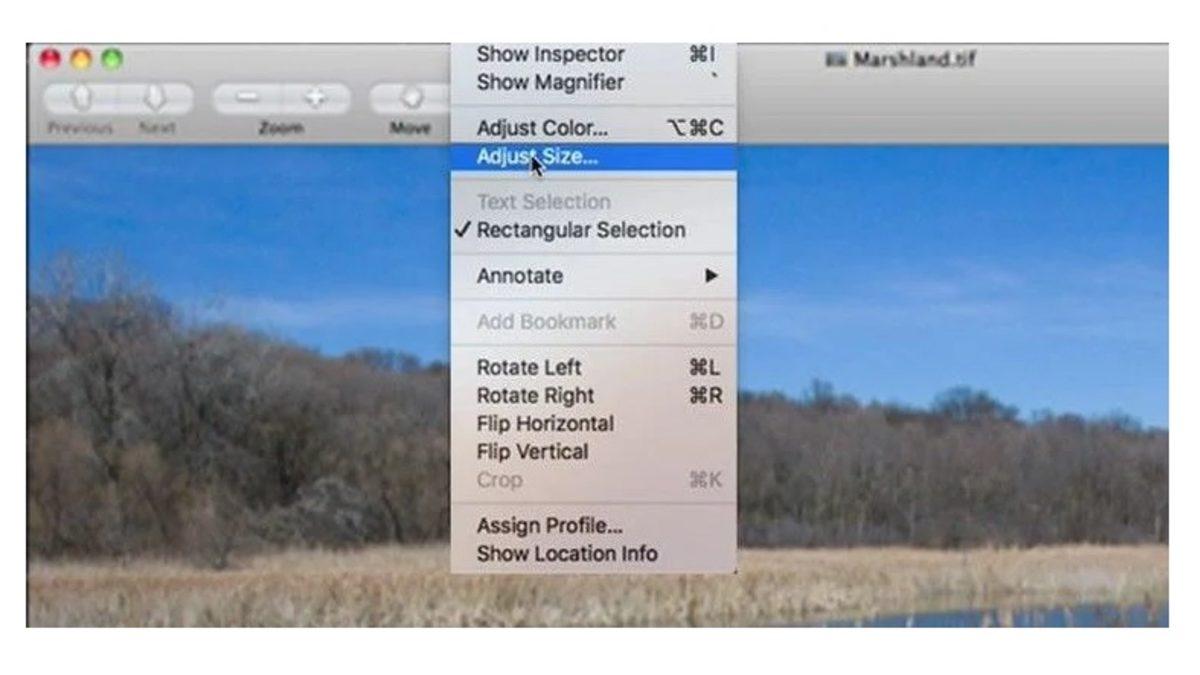
Task: Click the Next arrow toolbar button
Action: tap(155, 98)
